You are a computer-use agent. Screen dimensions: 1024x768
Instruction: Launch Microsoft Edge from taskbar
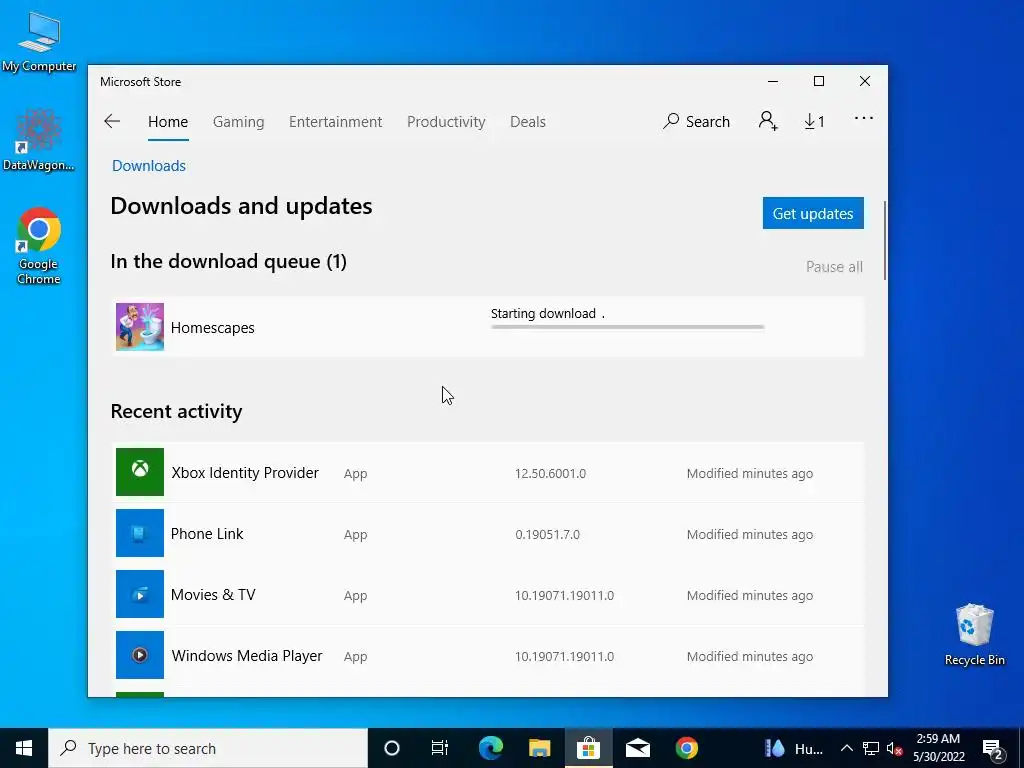[x=490, y=748]
